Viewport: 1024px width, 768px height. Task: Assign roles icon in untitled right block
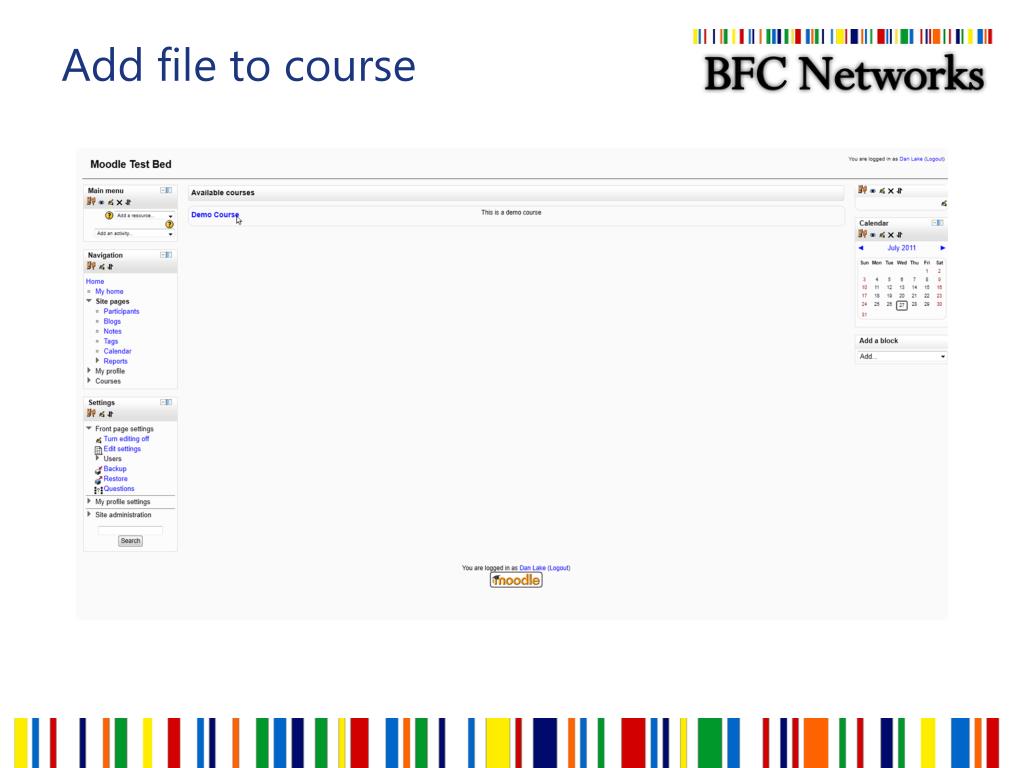click(863, 190)
